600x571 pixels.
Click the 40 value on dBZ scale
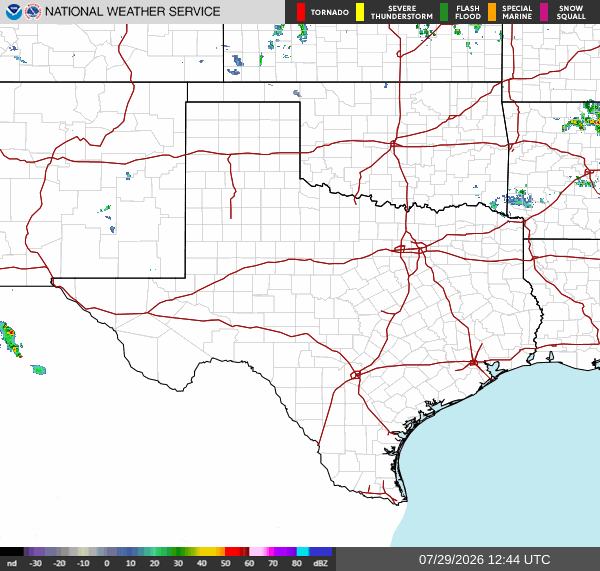click(x=202, y=563)
